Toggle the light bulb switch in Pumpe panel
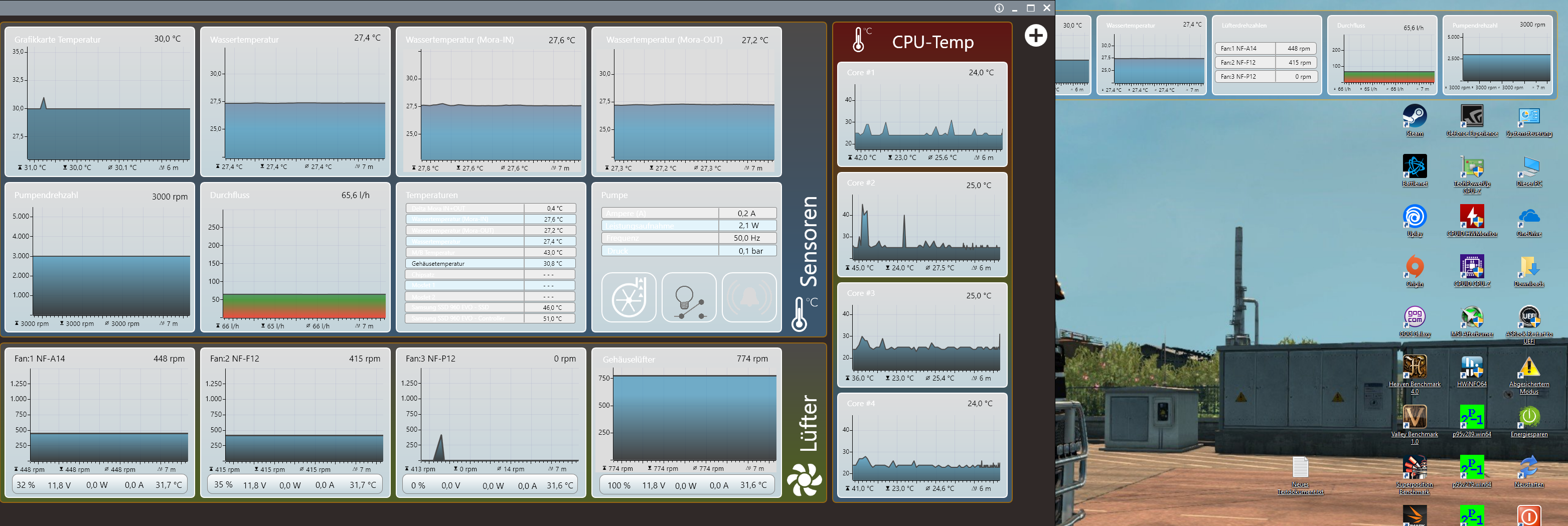This screenshot has width=1568, height=526. (x=688, y=298)
